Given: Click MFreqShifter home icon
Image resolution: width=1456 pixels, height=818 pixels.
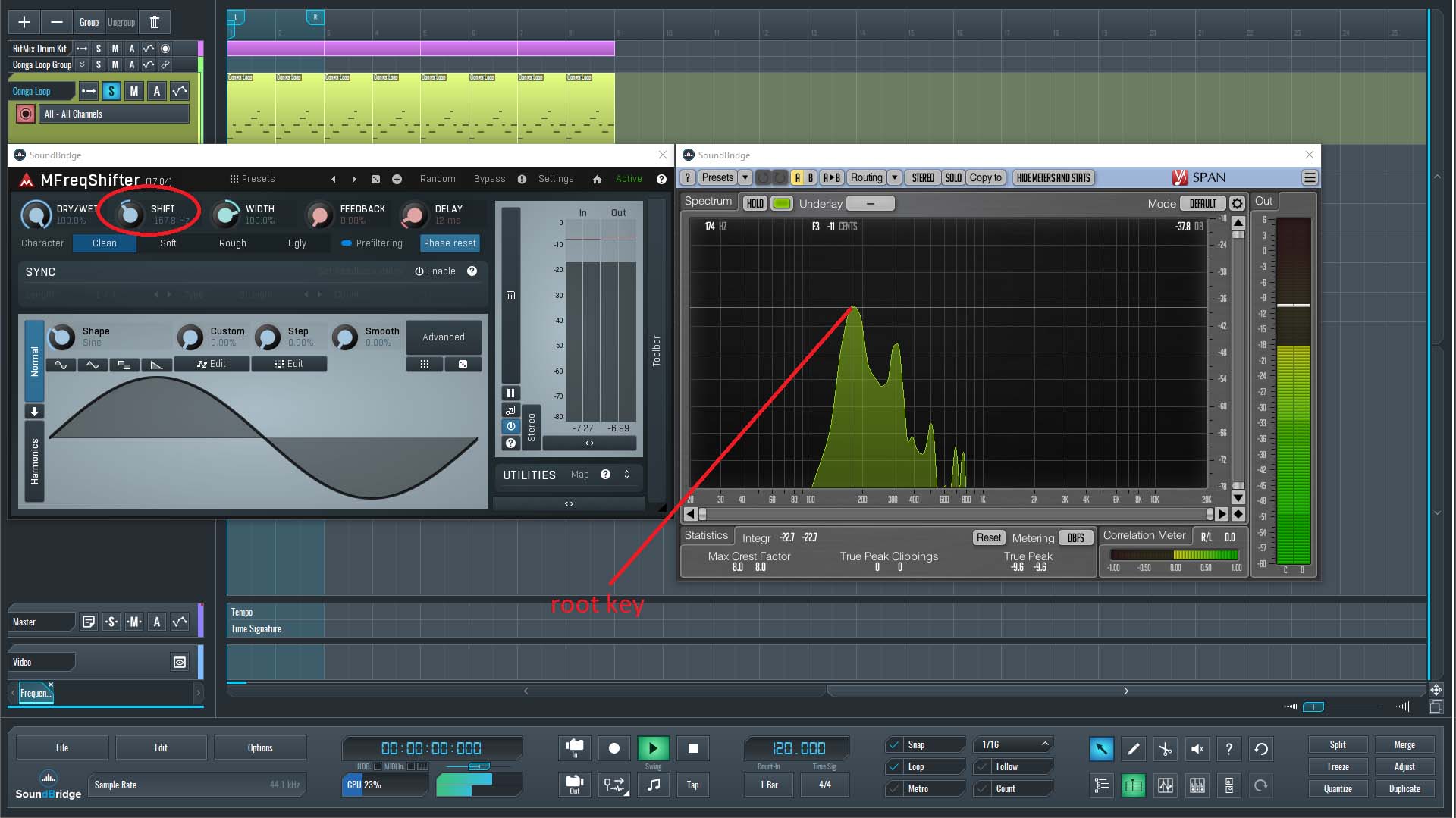Looking at the screenshot, I should tap(597, 180).
